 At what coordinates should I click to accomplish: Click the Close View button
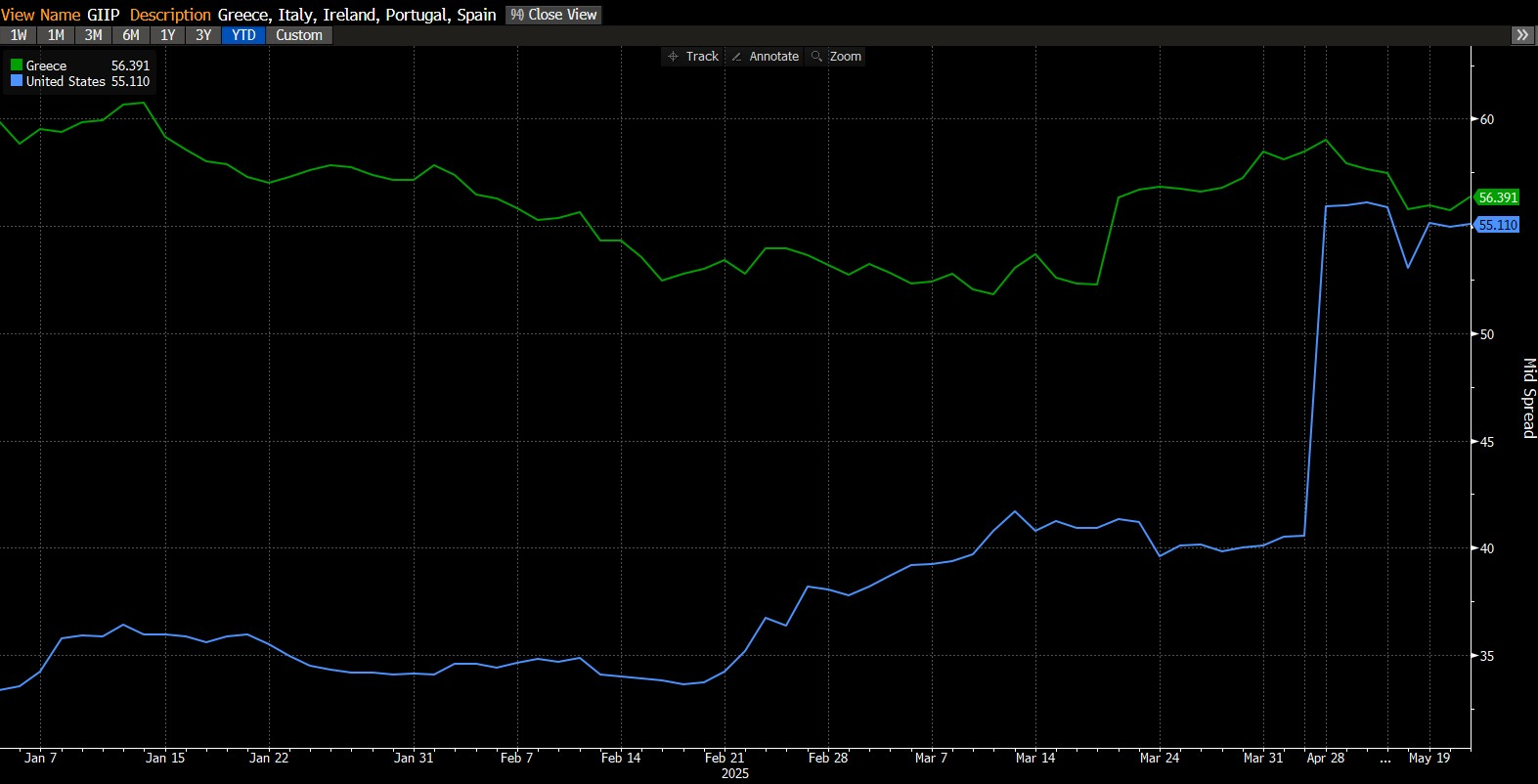coord(553,15)
